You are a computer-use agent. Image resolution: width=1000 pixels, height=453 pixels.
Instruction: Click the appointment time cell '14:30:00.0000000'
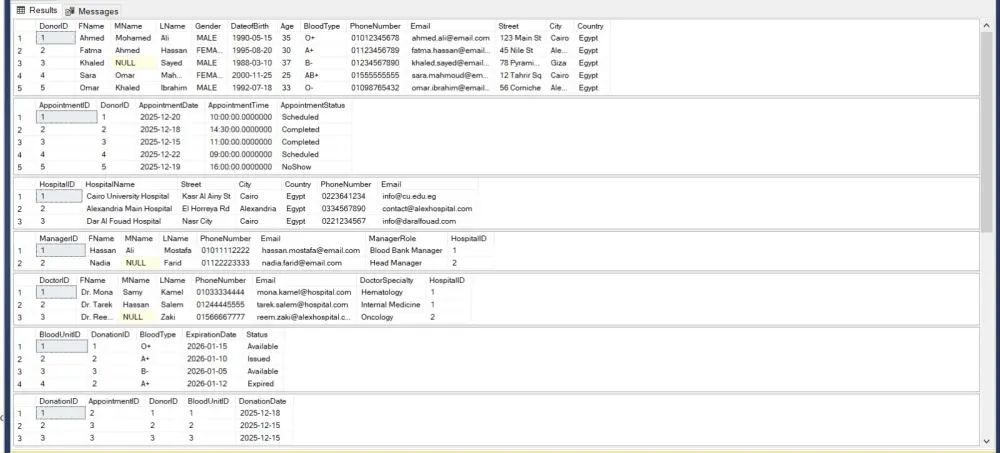click(x=240, y=130)
